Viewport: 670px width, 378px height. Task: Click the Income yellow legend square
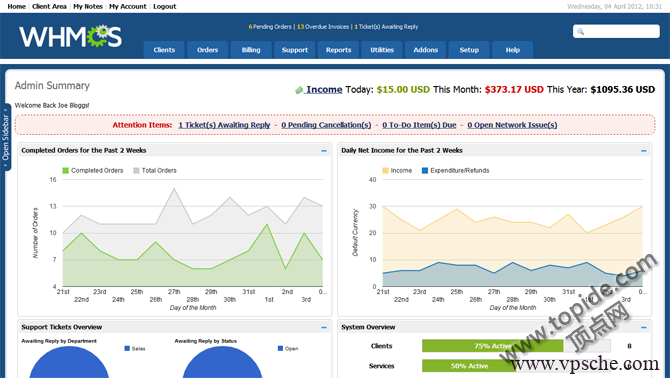click(x=385, y=170)
